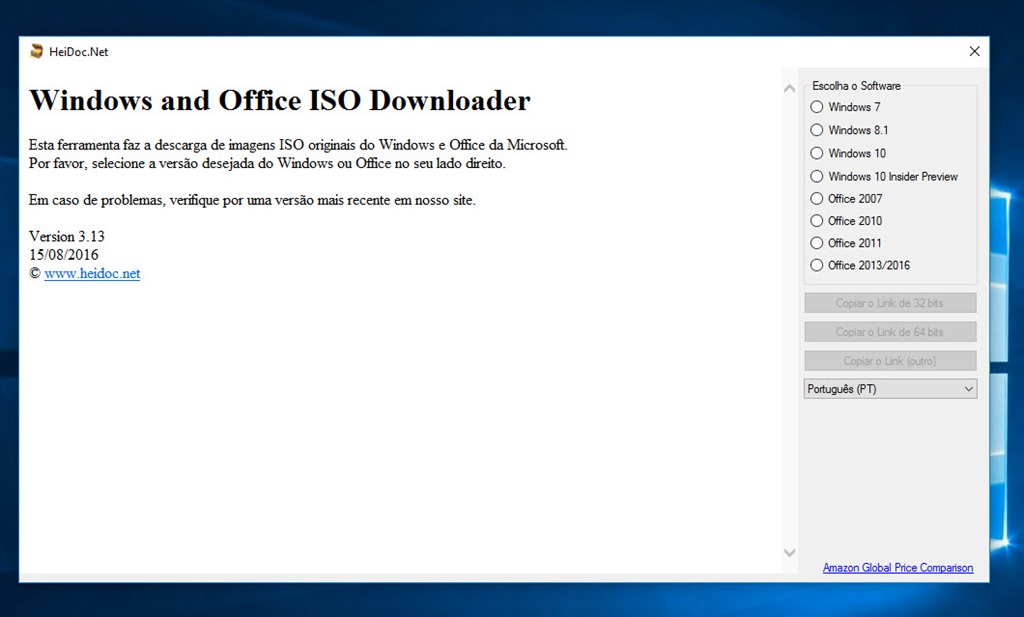Viewport: 1024px width, 617px height.
Task: Select the Office 2011 radio option
Action: [817, 243]
